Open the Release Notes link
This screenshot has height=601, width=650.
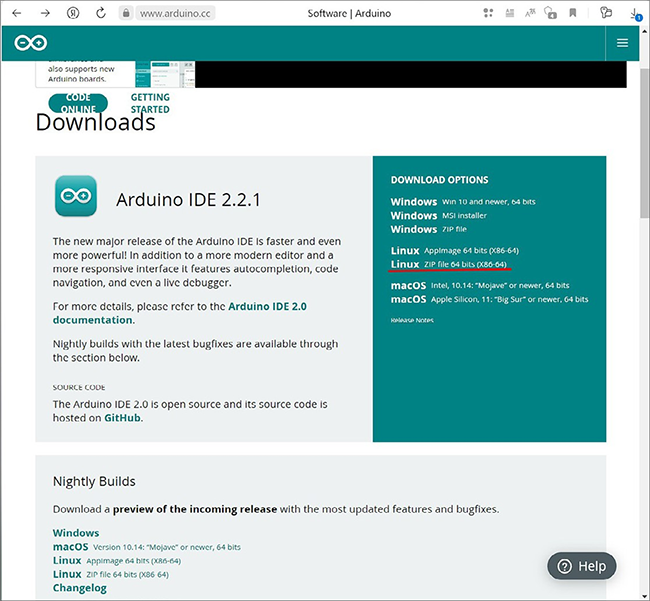tap(412, 320)
